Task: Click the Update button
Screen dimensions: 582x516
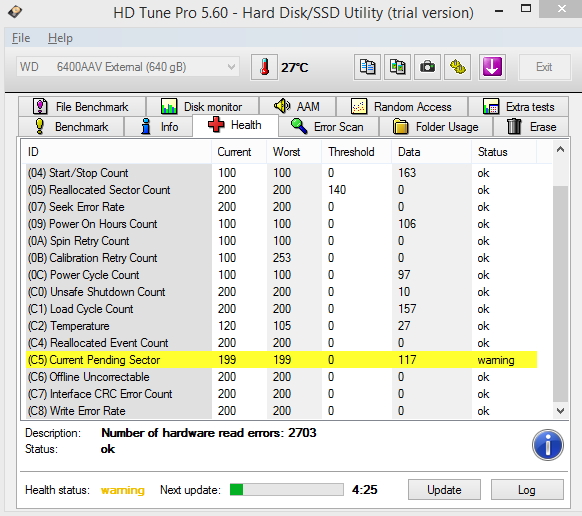Action: [x=444, y=490]
